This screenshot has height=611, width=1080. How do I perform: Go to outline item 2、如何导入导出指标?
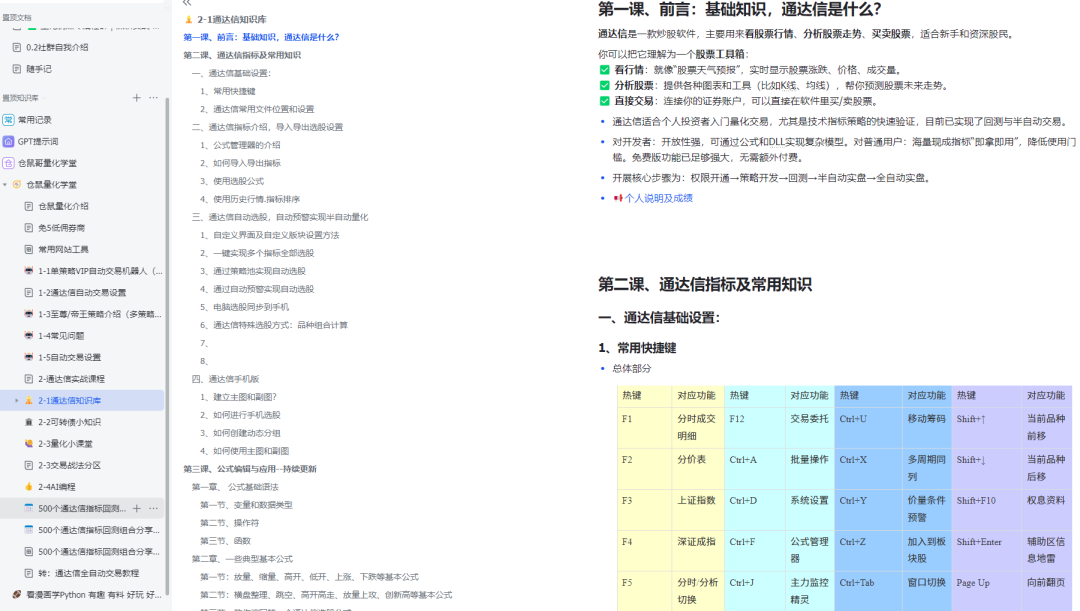pos(240,163)
